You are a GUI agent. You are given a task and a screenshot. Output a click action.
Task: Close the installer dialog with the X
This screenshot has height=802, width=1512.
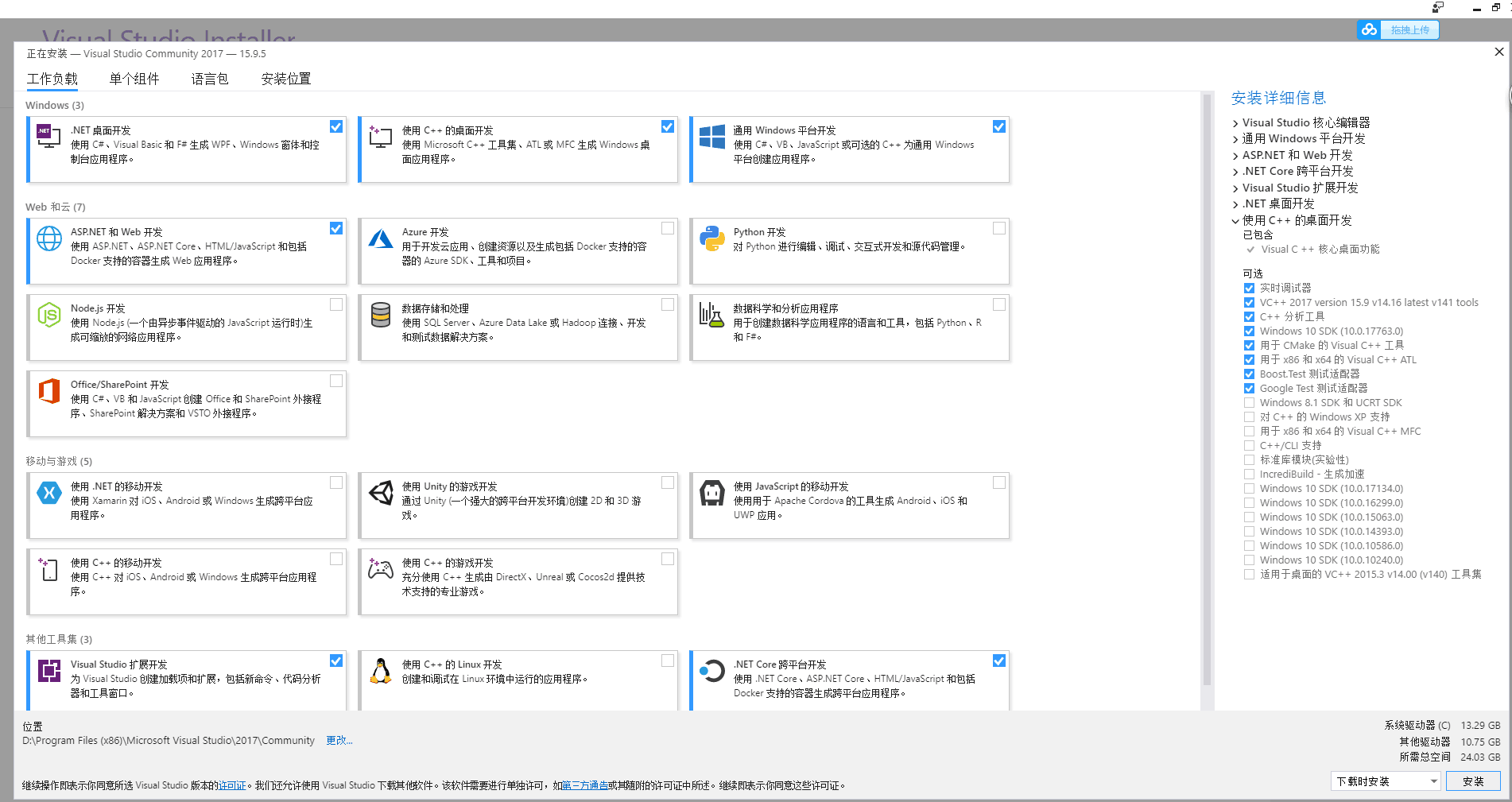click(1499, 52)
